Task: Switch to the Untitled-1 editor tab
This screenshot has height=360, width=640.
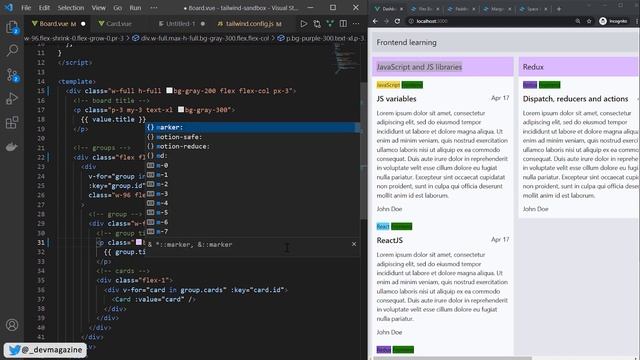Action: click(x=180, y=24)
